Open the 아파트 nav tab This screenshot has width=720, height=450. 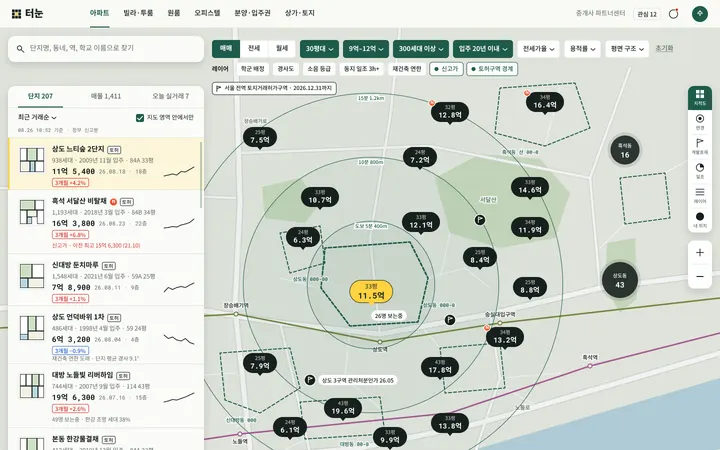pos(99,13)
